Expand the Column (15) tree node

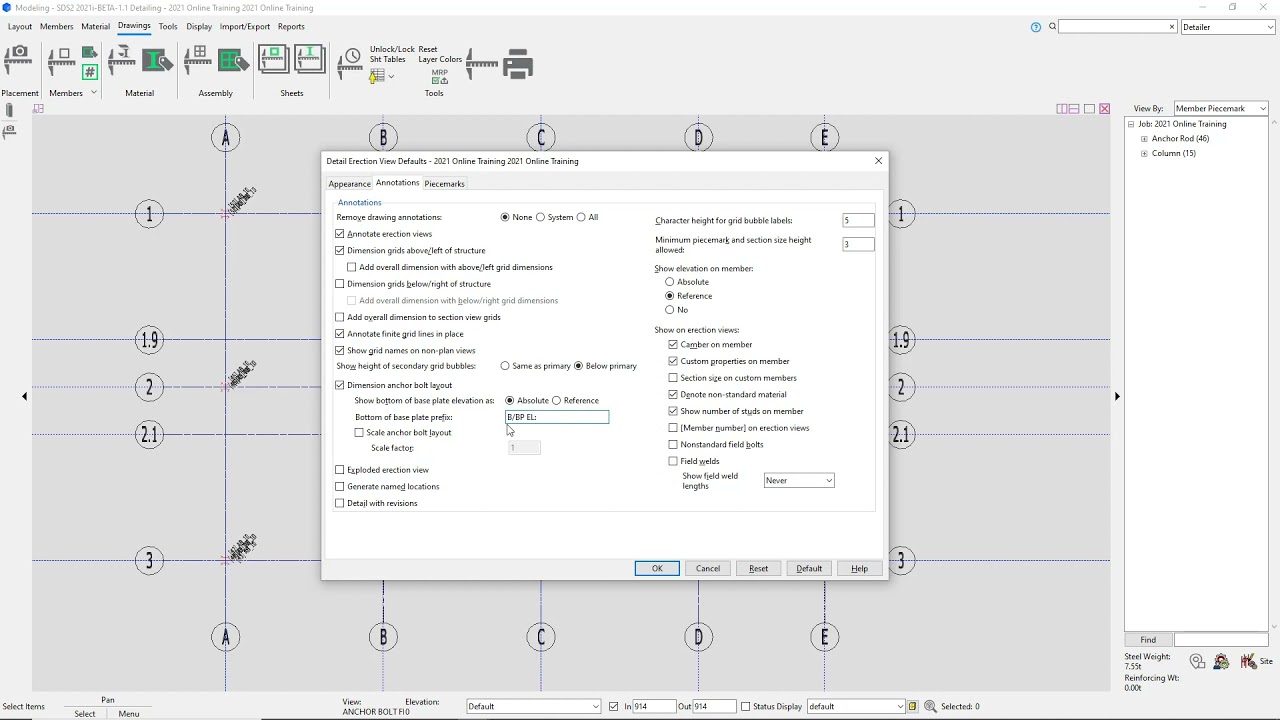coord(1144,154)
